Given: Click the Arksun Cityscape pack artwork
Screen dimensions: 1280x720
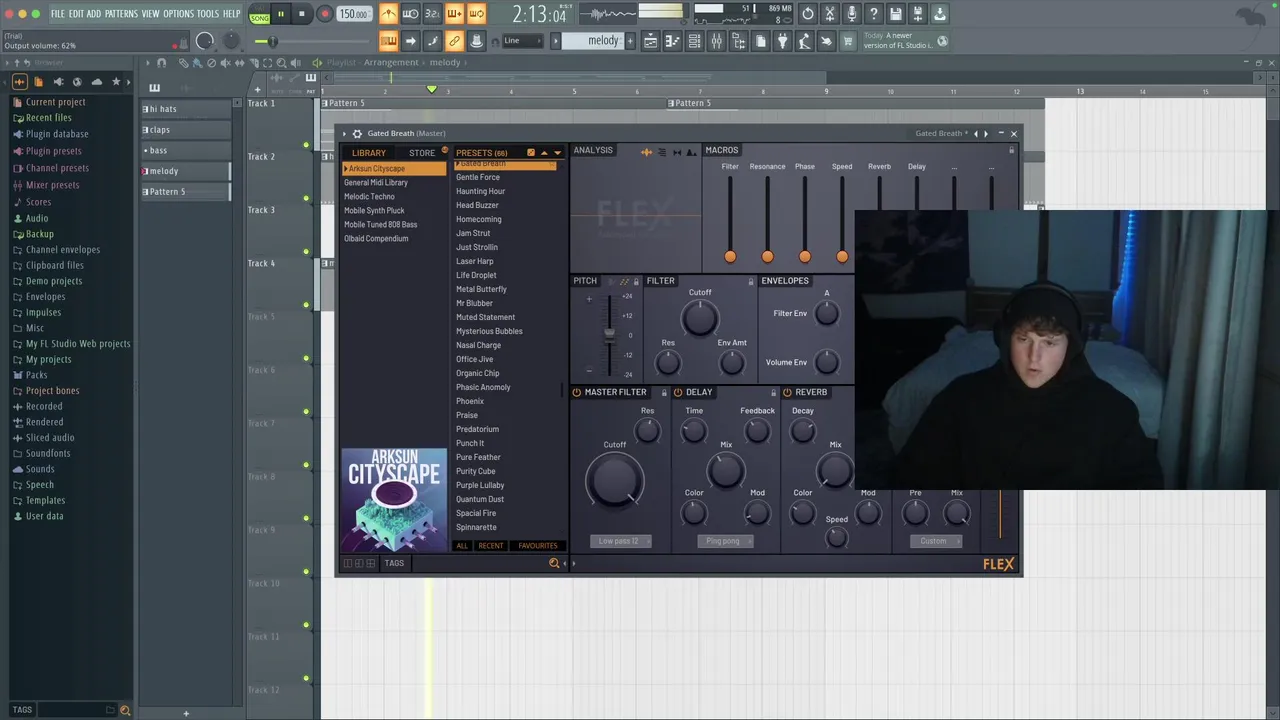Looking at the screenshot, I should pyautogui.click(x=394, y=499).
